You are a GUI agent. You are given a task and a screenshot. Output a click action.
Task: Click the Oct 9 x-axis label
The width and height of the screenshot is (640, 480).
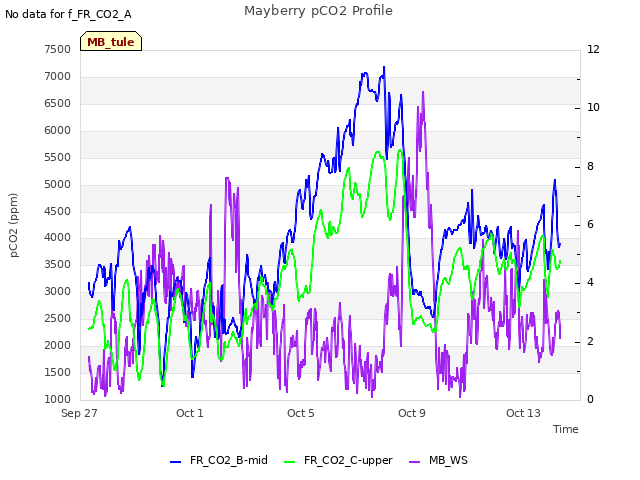[412, 413]
